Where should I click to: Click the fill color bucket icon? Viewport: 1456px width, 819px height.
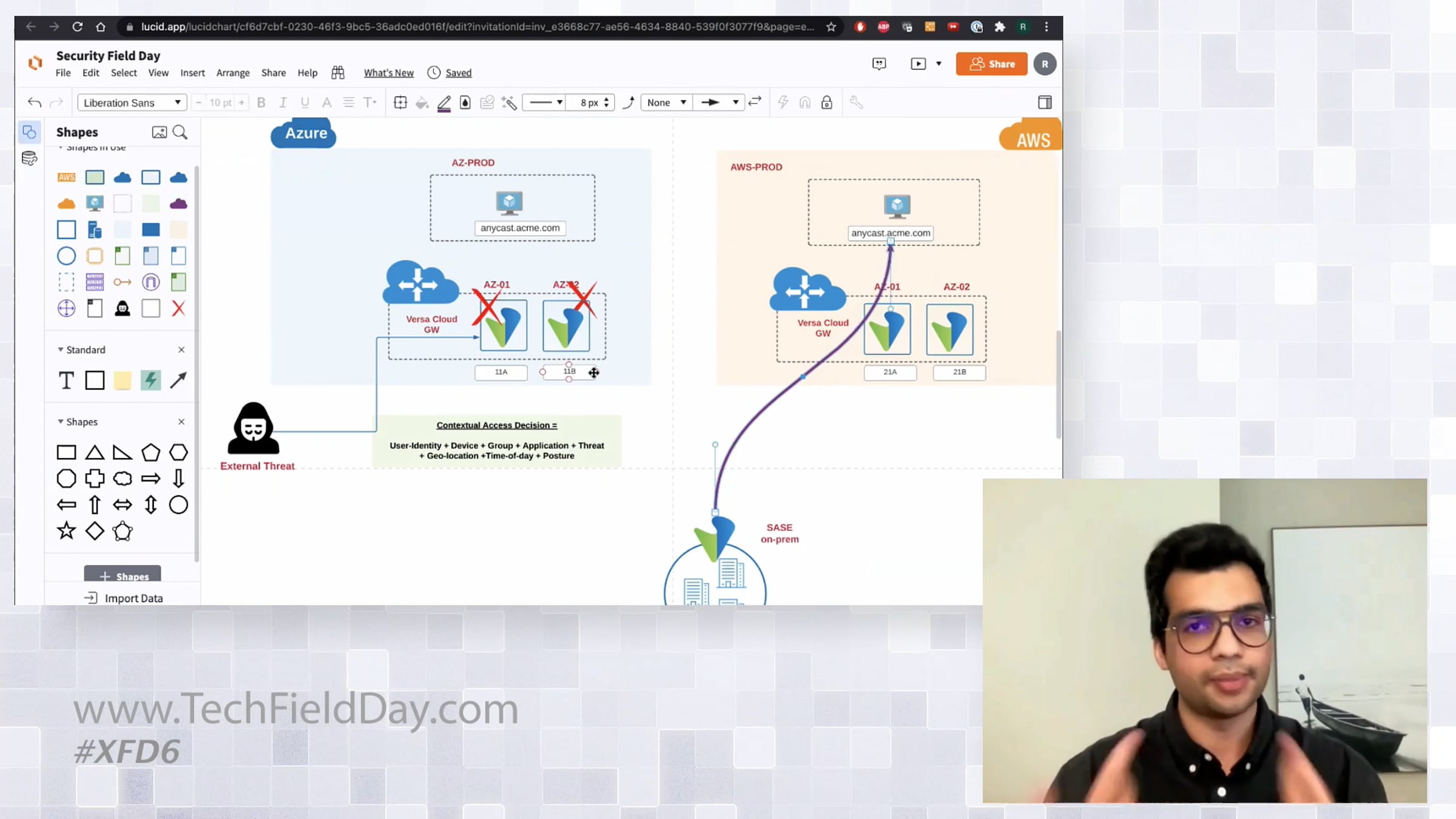click(422, 103)
